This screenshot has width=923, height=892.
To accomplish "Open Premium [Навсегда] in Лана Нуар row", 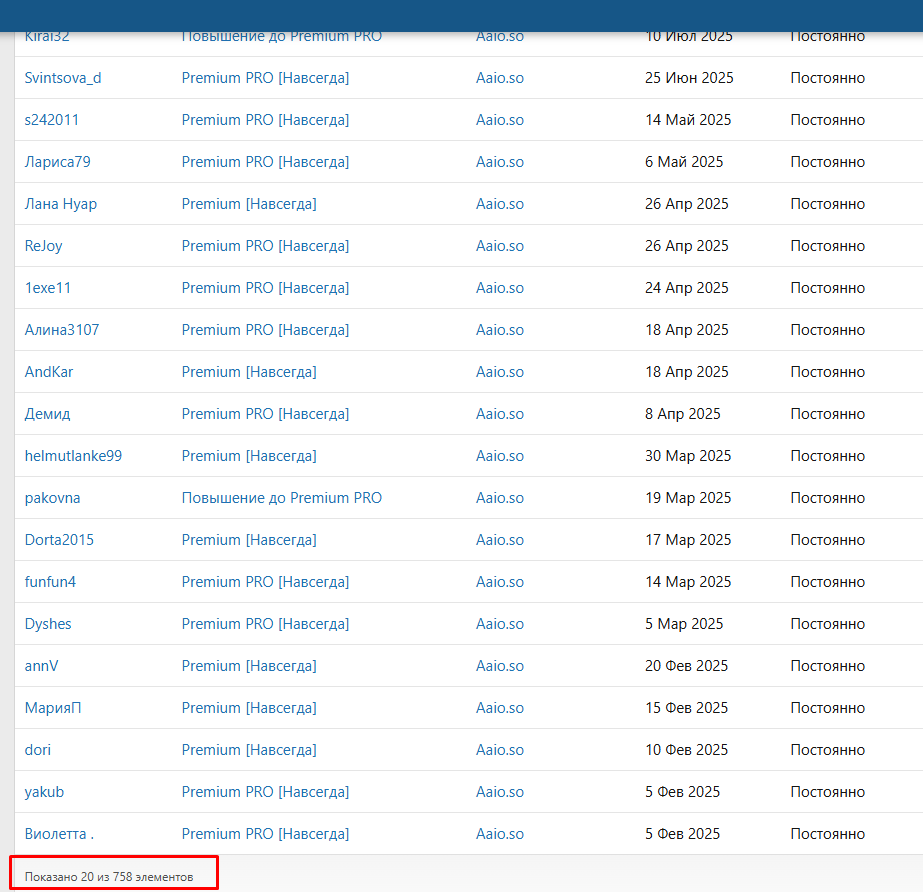I will point(249,204).
